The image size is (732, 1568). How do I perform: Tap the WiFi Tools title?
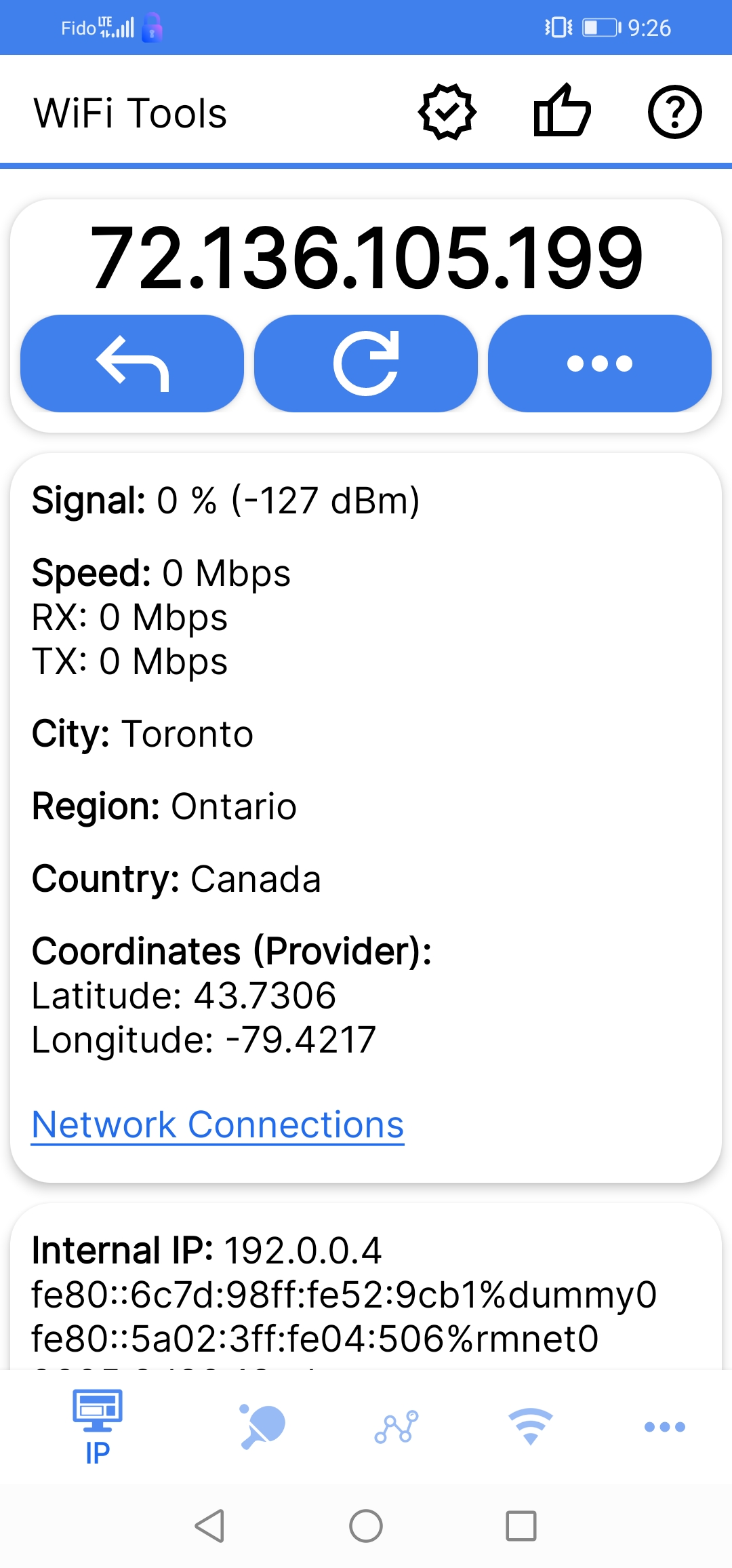[x=130, y=113]
